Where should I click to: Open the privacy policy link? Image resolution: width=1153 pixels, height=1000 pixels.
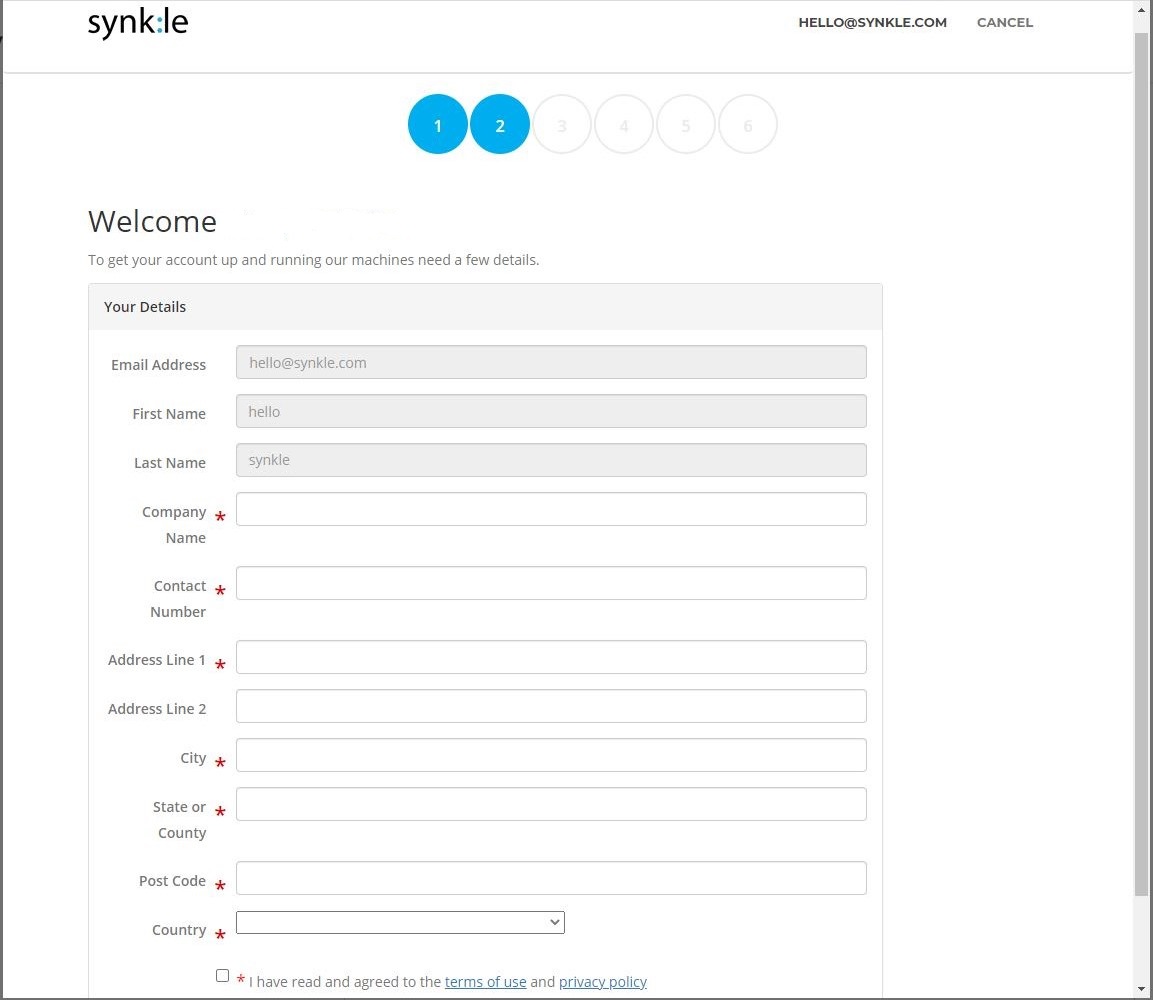(x=602, y=982)
